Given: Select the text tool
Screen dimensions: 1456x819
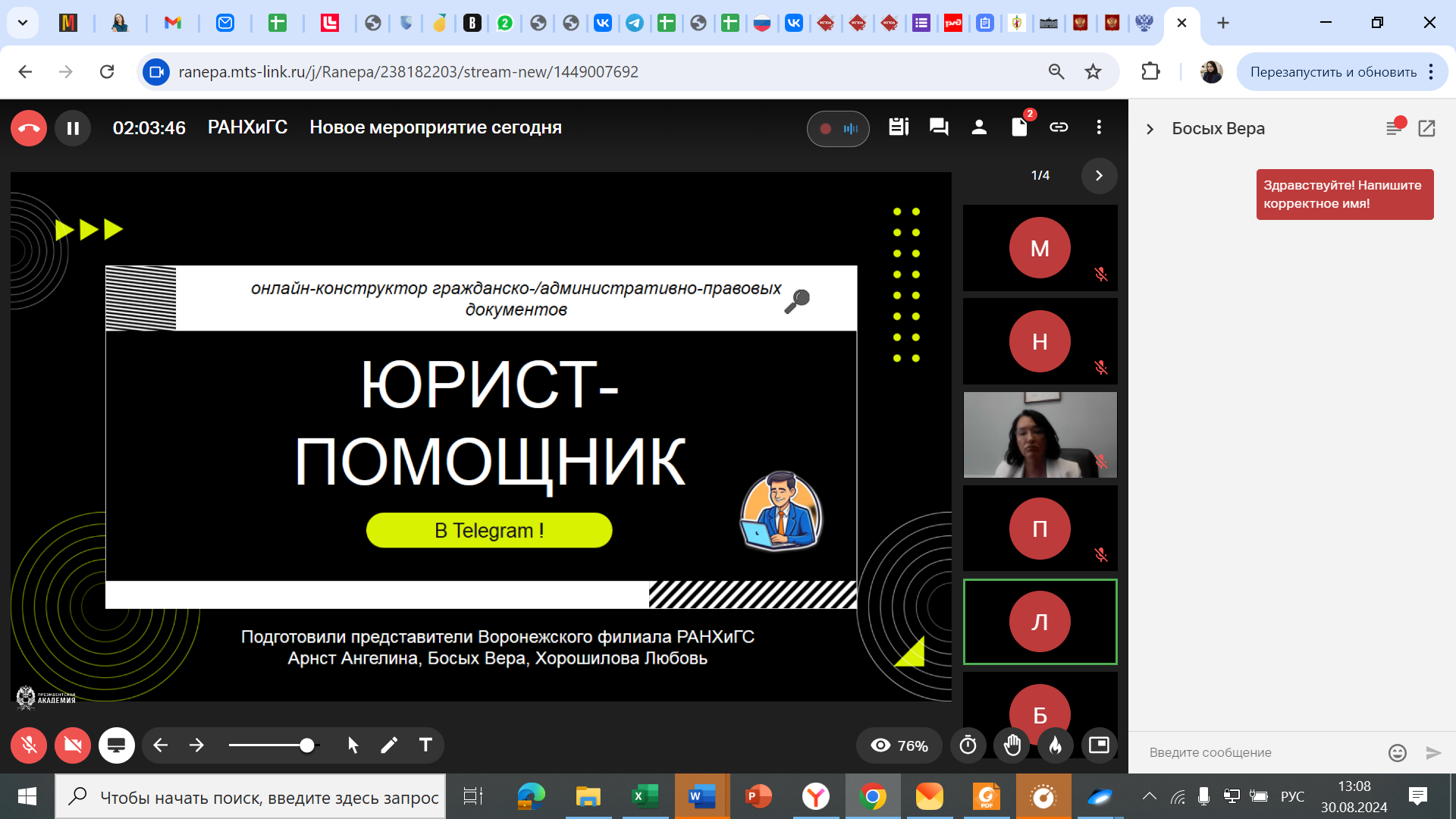Looking at the screenshot, I should click(425, 745).
